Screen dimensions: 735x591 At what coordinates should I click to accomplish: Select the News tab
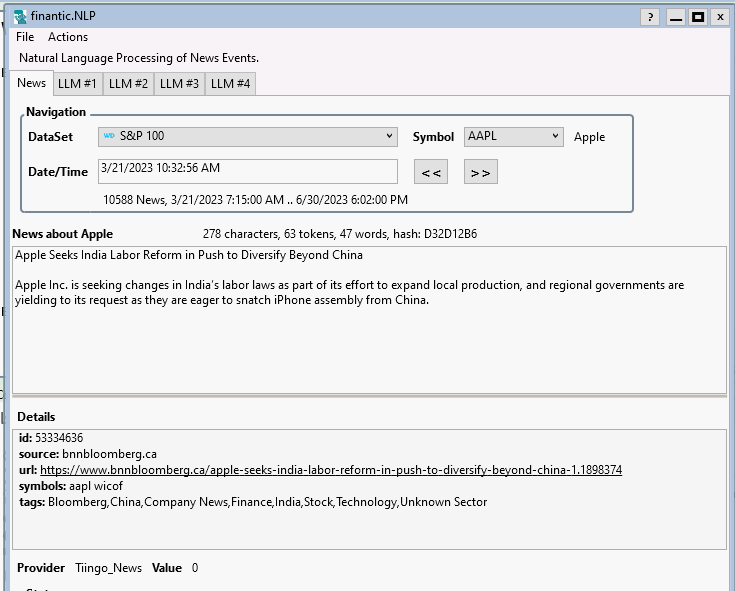click(x=31, y=83)
